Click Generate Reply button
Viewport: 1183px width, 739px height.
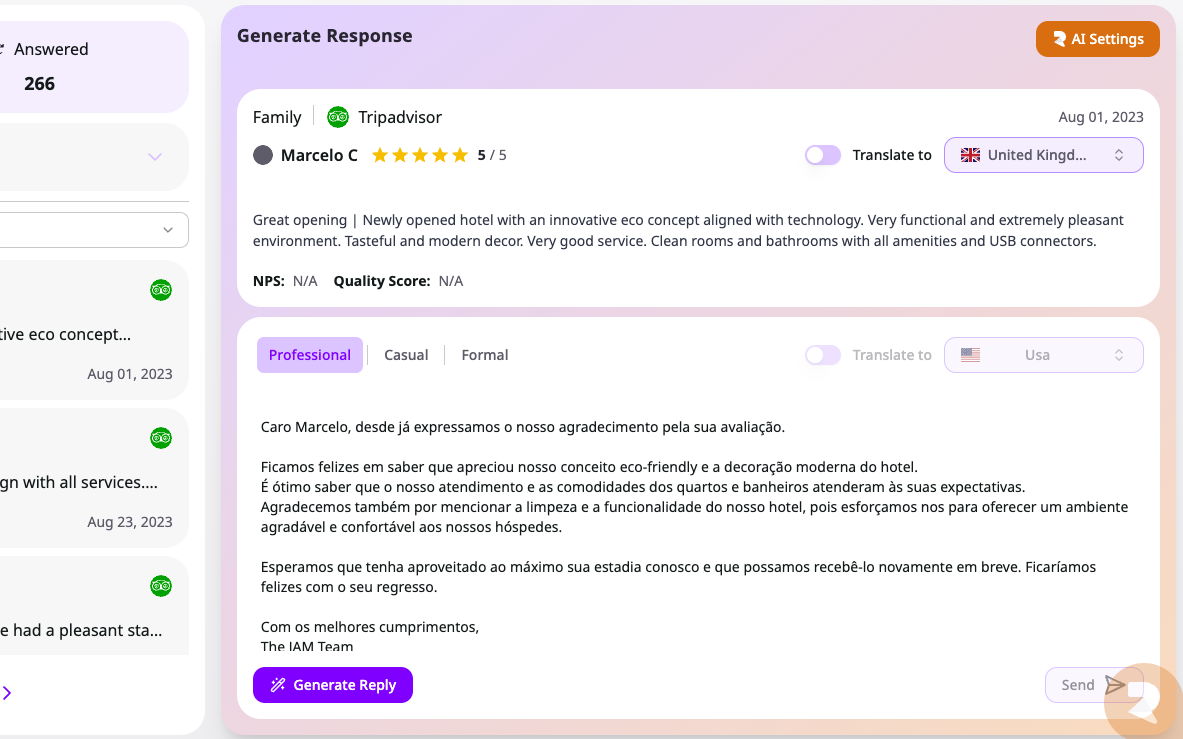click(333, 685)
